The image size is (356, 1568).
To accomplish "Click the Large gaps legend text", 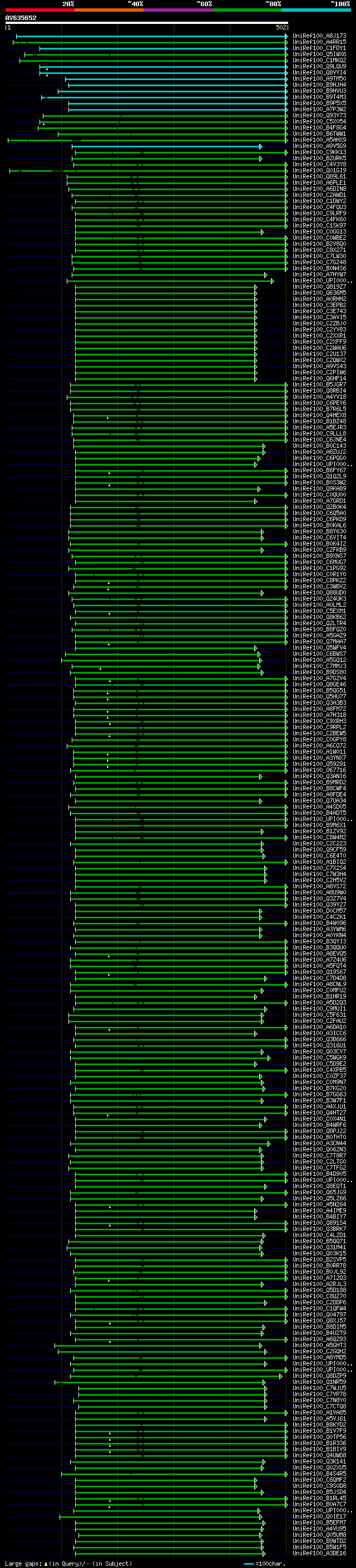I will coord(22,1563).
